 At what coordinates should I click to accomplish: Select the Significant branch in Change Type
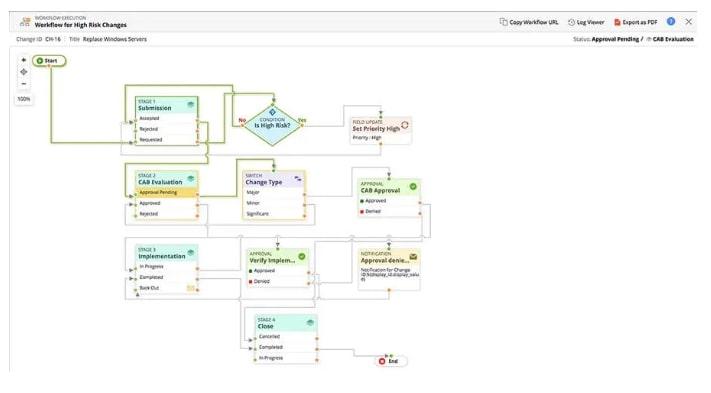(x=274, y=214)
